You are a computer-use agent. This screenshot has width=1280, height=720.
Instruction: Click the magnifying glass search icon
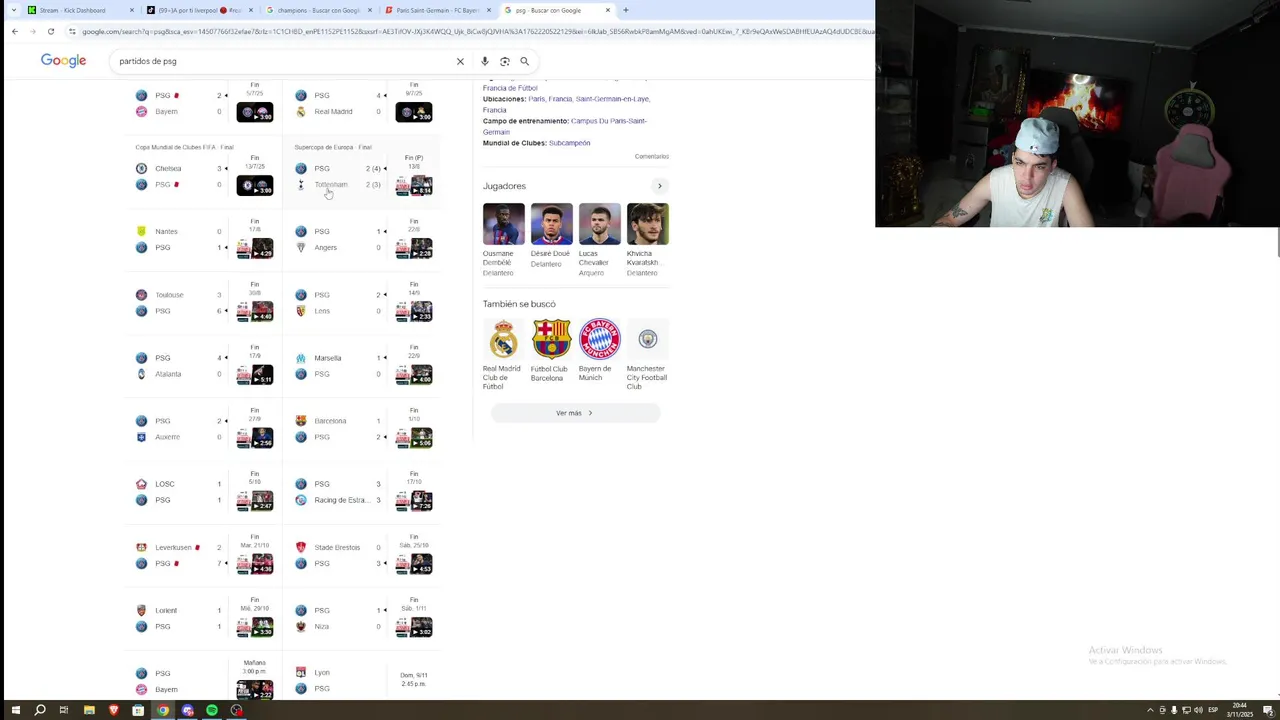coord(524,61)
